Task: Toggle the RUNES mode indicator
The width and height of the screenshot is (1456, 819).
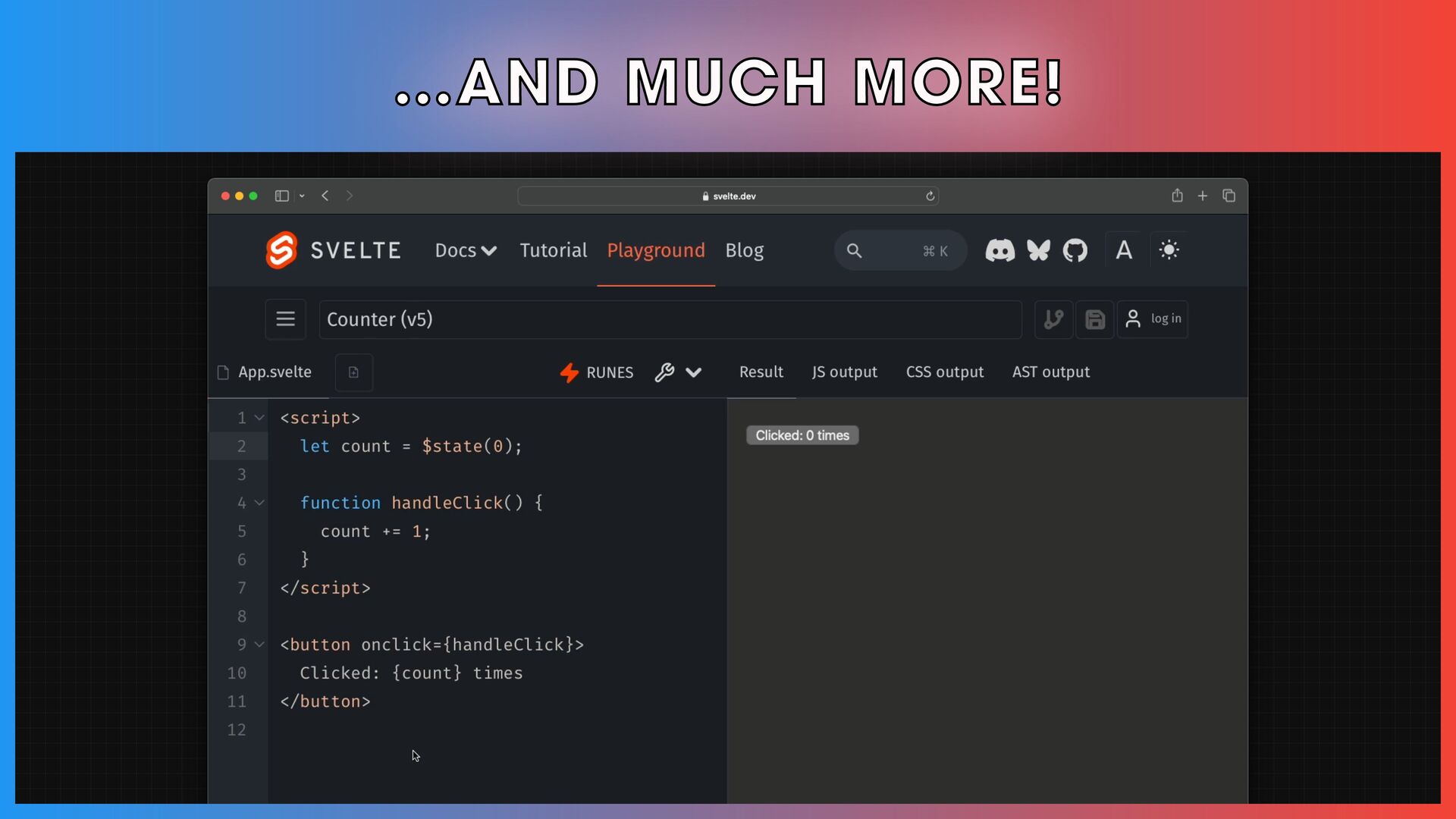Action: pyautogui.click(x=597, y=372)
